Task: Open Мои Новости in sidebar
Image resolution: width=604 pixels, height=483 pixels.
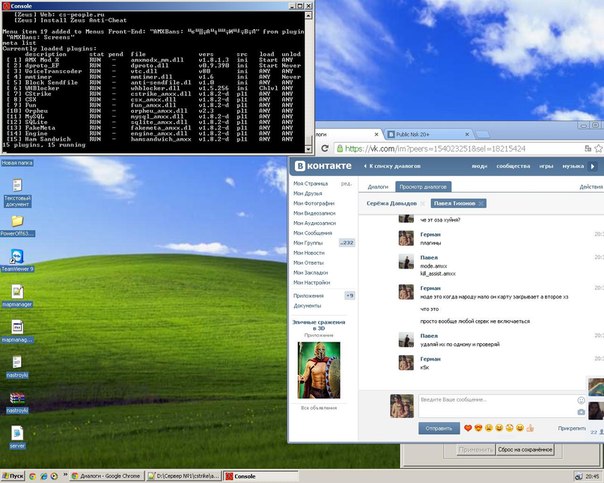Action: coord(309,253)
